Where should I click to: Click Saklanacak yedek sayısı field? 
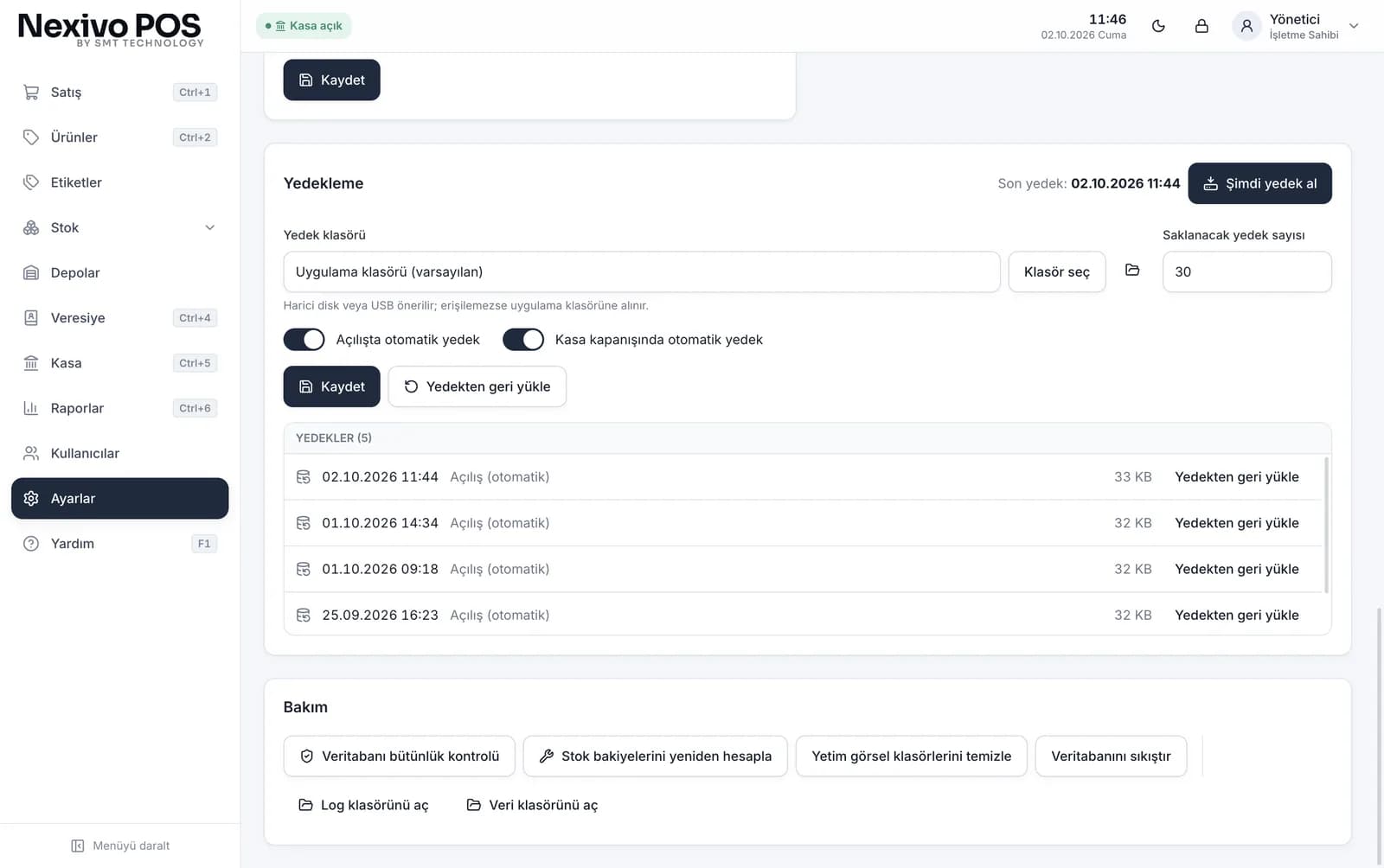1246,271
